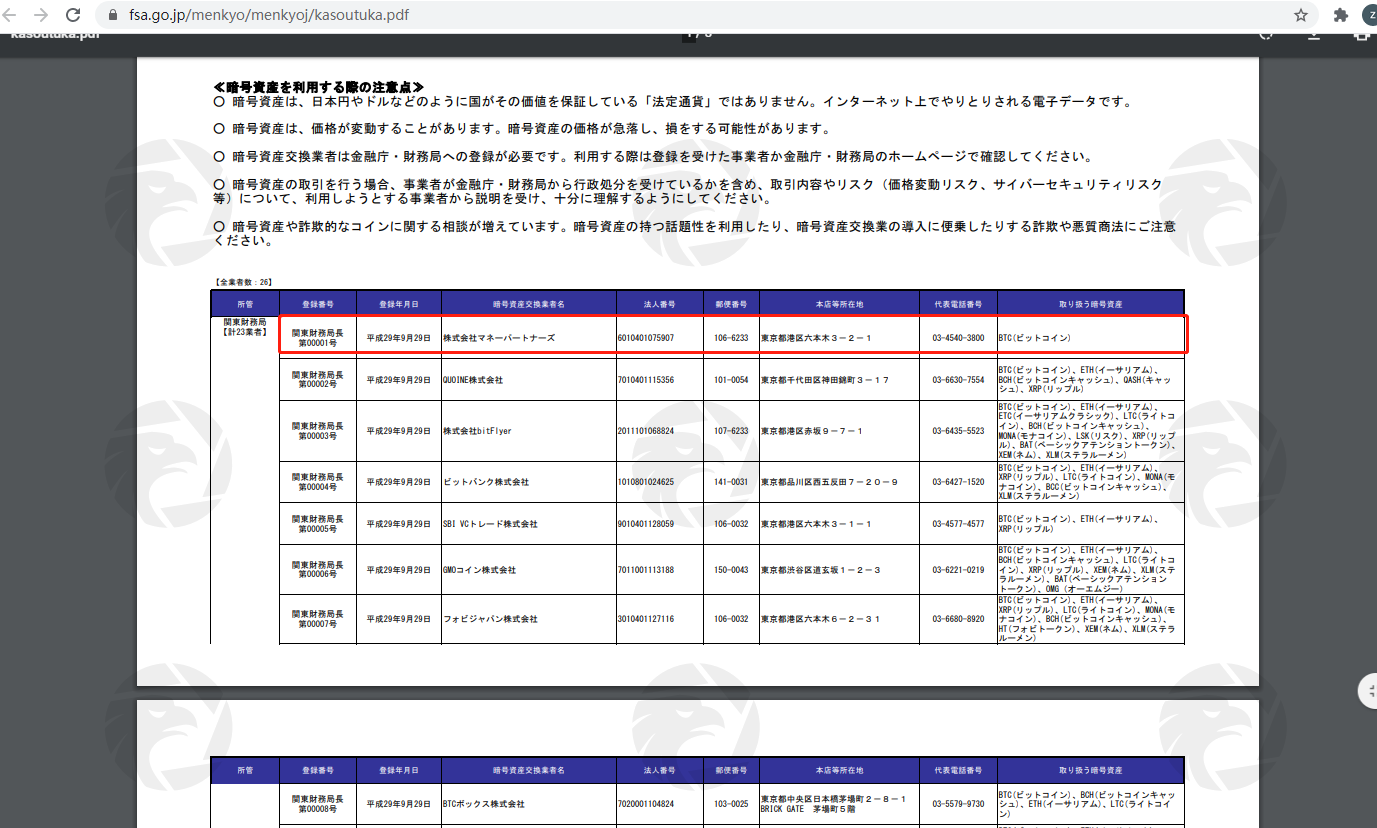The height and width of the screenshot is (828, 1377).
Task: Click the 【全業者数:26】 label above table
Action: coord(243,283)
